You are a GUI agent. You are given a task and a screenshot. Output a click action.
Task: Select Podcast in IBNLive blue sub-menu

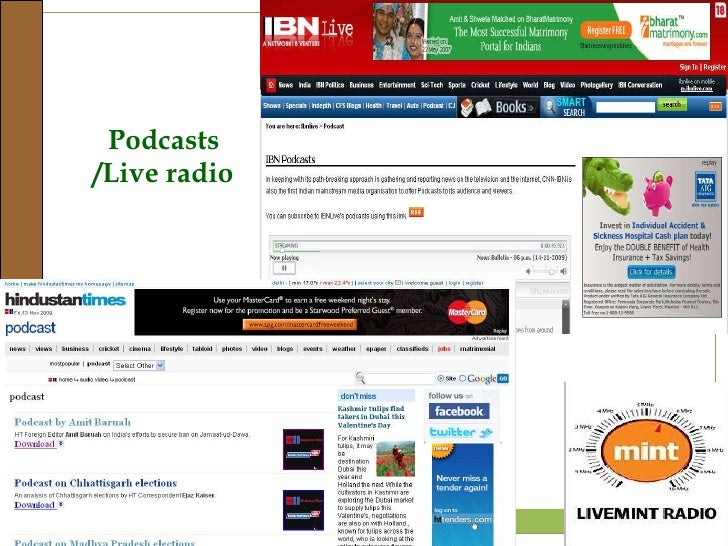[433, 106]
